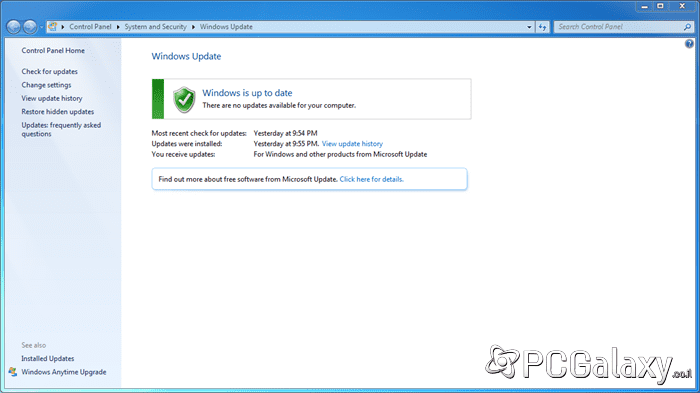The height and width of the screenshot is (393, 700).
Task: Minimize the Windows Update window
Action: (x=644, y=6)
